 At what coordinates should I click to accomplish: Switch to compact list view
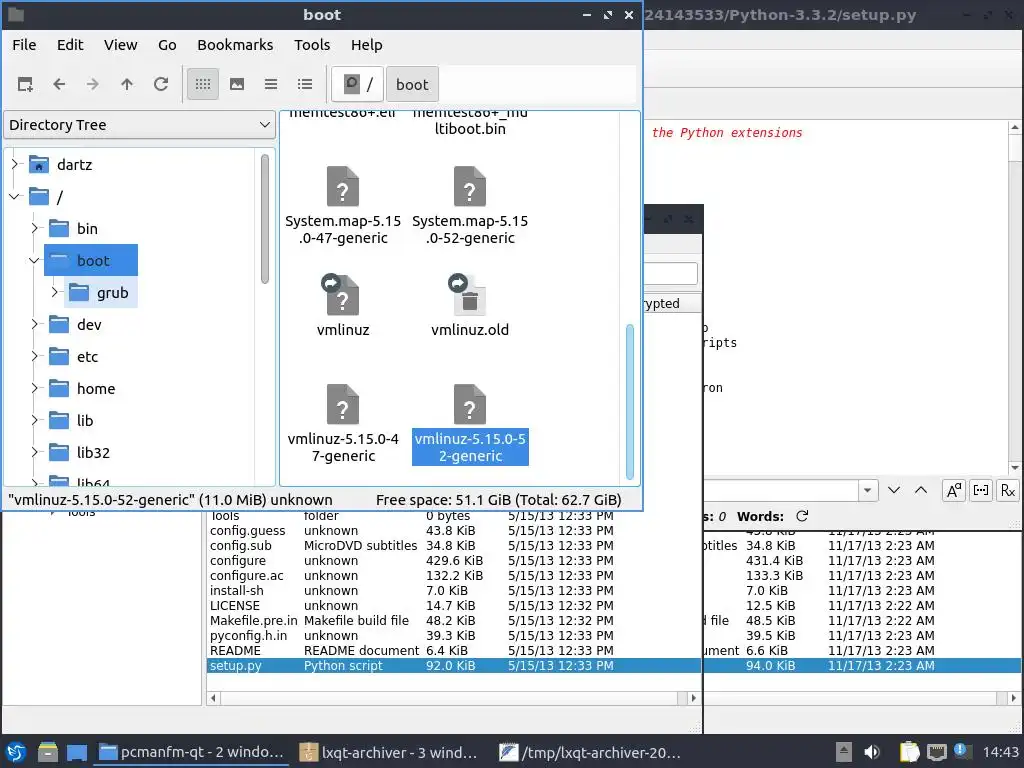[x=271, y=84]
